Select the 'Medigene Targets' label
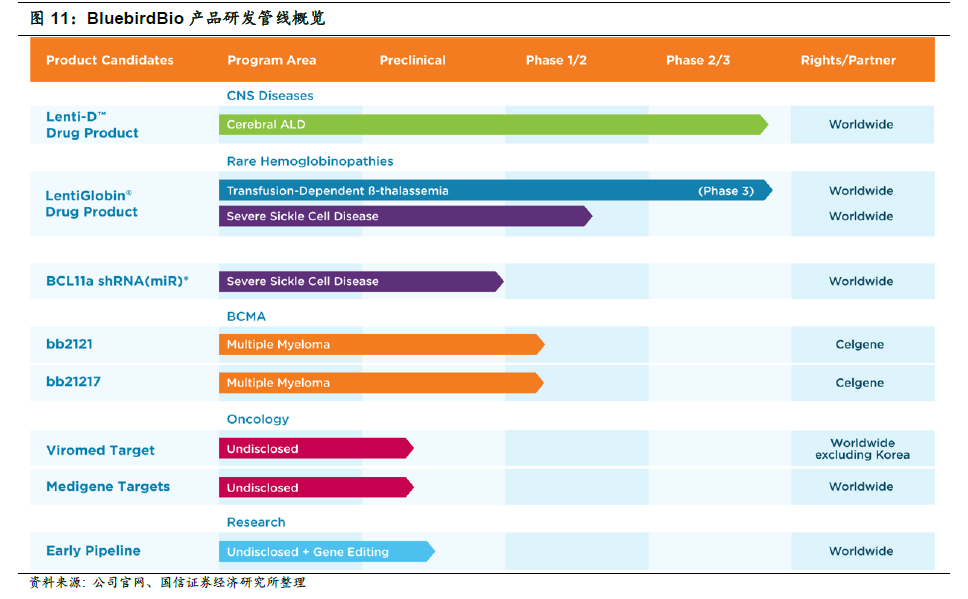Viewport: 968px width, 599px height. click(108, 487)
